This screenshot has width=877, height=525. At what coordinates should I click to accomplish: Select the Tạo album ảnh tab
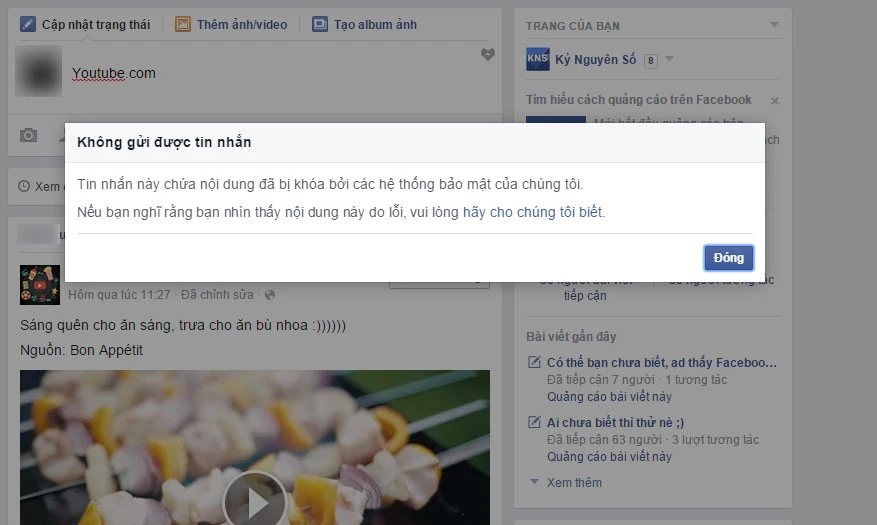[x=375, y=24]
